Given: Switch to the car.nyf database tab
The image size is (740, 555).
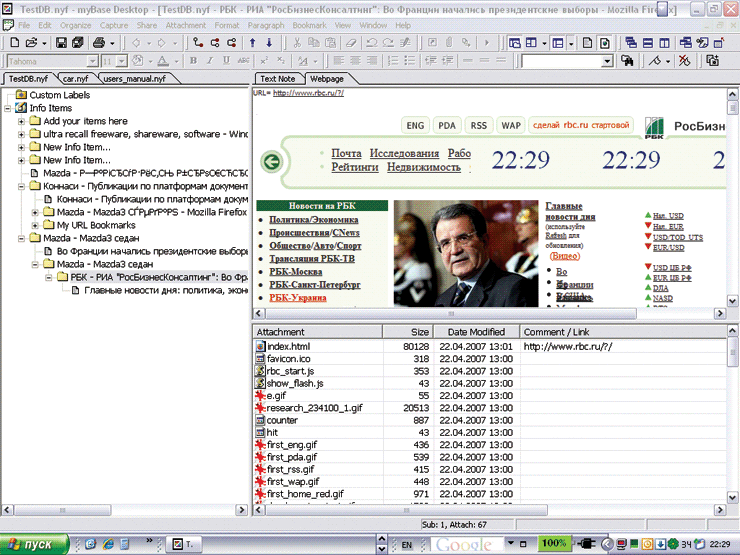Looking at the screenshot, I should coord(76,79).
